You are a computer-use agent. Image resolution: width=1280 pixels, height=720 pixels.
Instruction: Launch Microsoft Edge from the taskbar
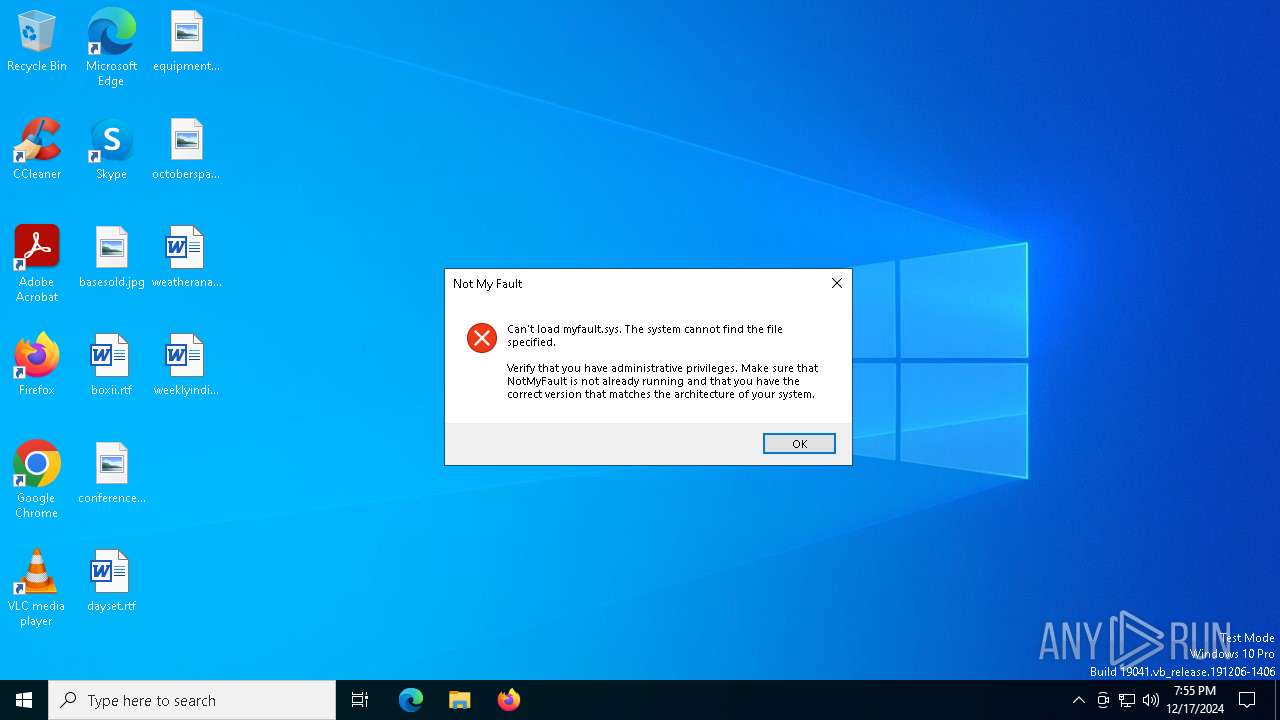click(x=411, y=700)
